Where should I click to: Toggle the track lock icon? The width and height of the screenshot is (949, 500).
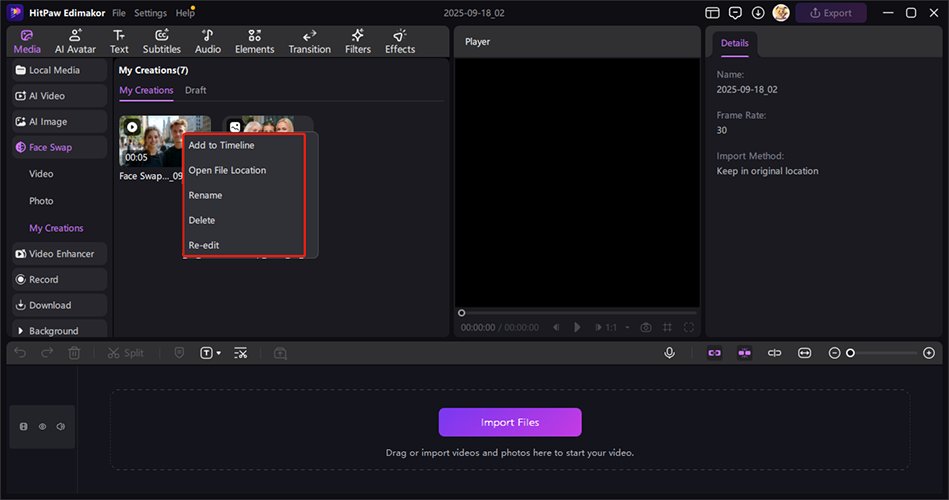[24, 427]
